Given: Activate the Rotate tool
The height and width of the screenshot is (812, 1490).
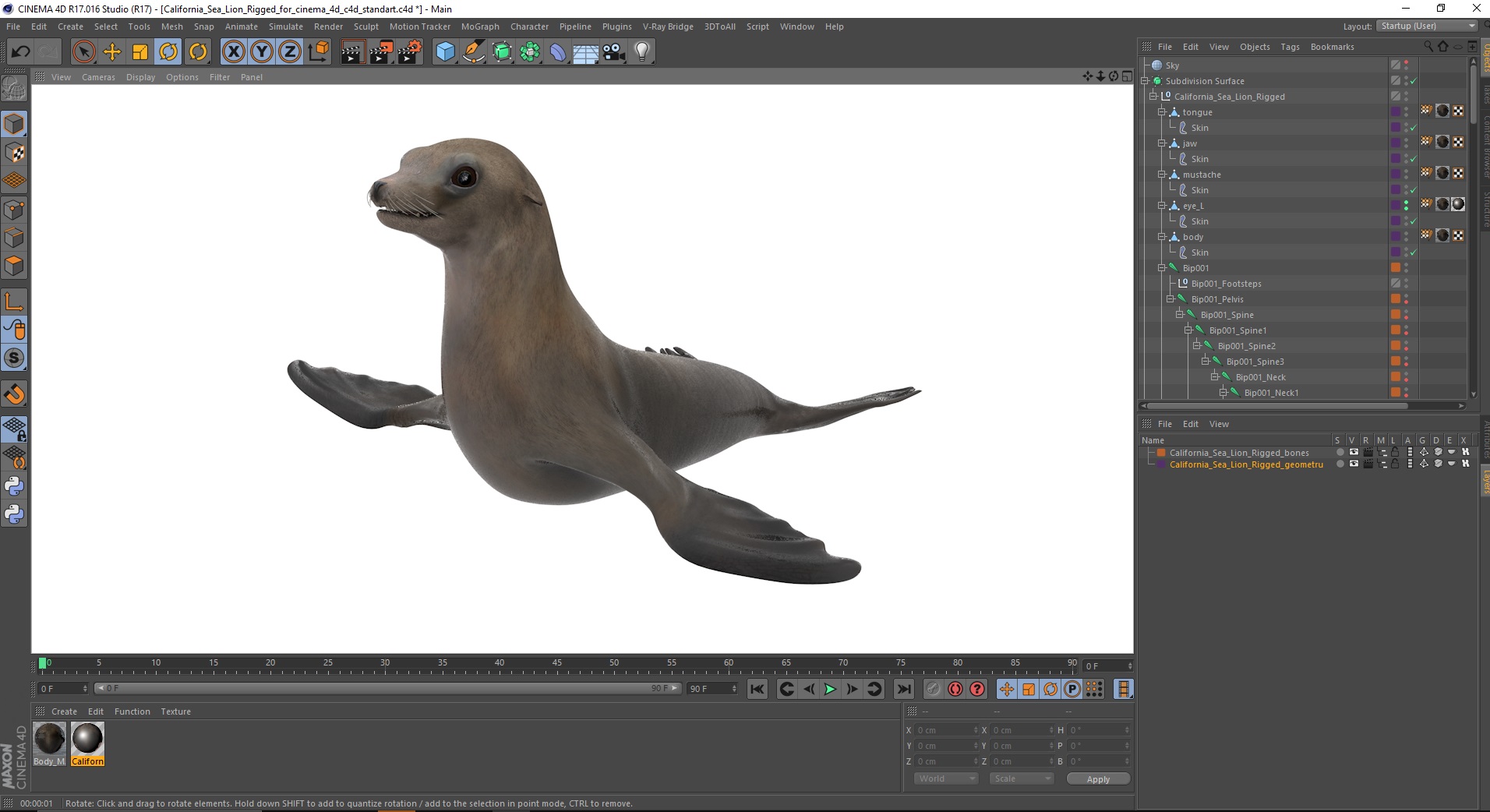Looking at the screenshot, I should tap(168, 52).
